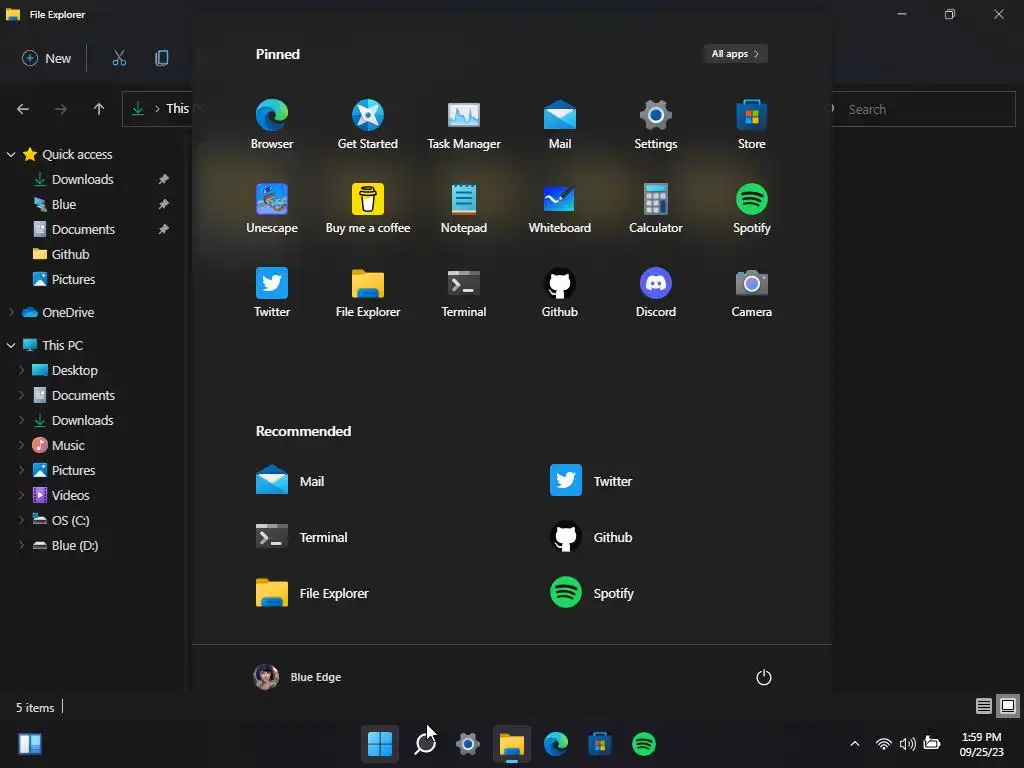1024x768 pixels.
Task: Expand Desktop under This PC
Action: click(x=21, y=370)
